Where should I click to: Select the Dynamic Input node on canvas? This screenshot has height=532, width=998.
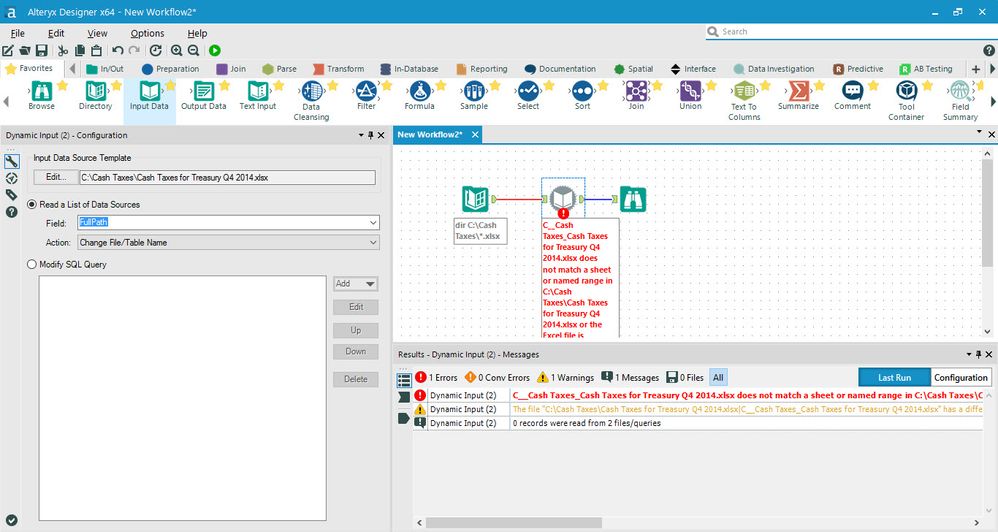[563, 199]
